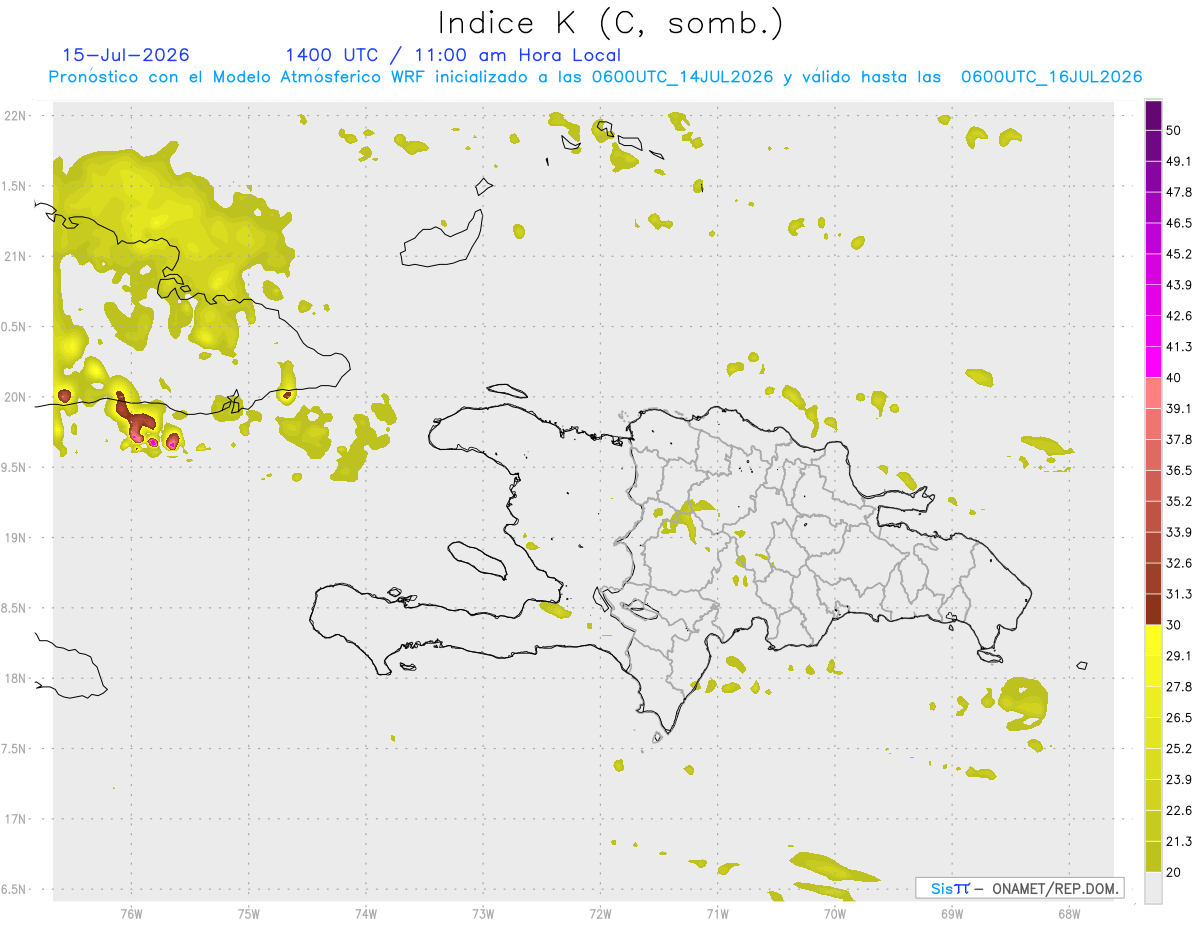Viewport: 1200px width, 927px height.
Task: Click the 71W longitude label
Action: coord(717,913)
